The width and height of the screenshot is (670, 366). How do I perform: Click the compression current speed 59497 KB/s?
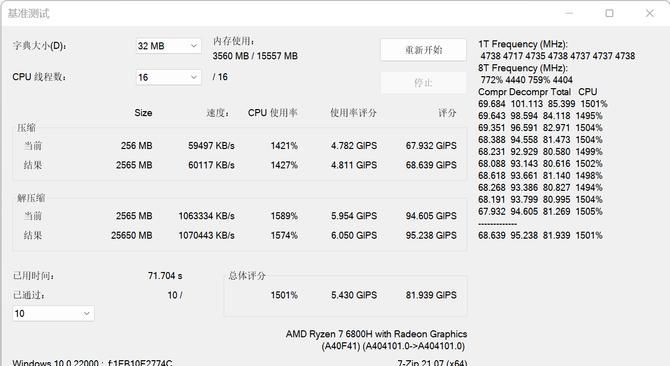(211, 146)
